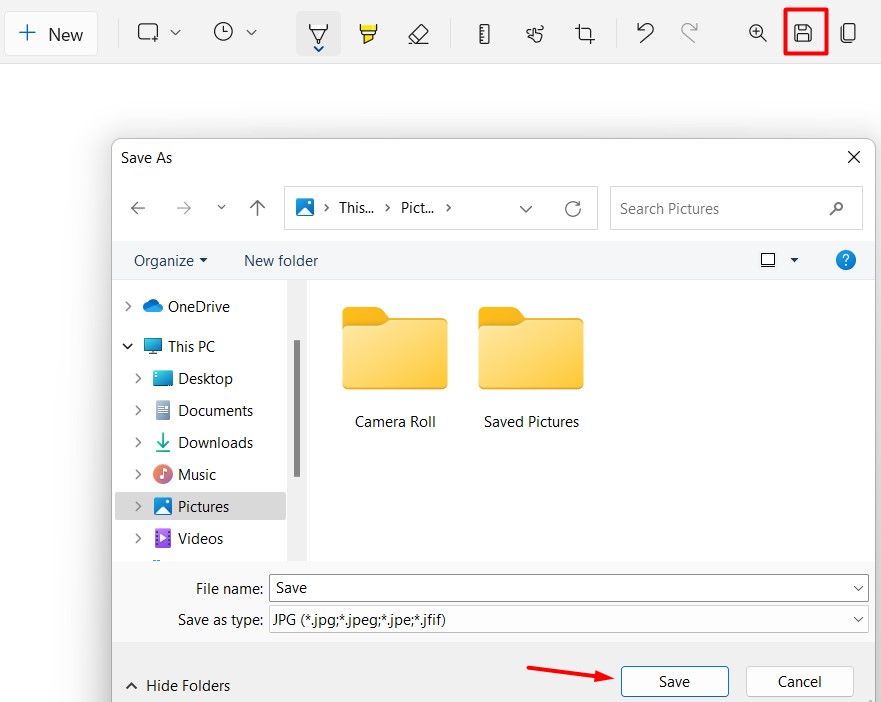Image resolution: width=881 pixels, height=702 pixels.
Task: Open the snip delay timer dropdown
Action: click(x=236, y=33)
